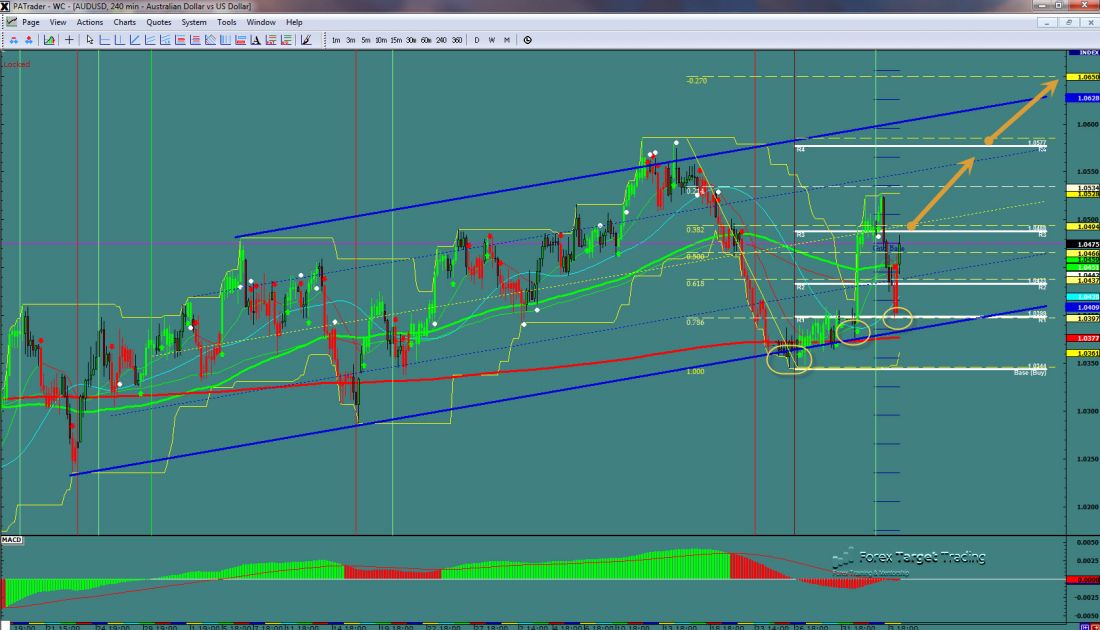Open the Charts dropdown menu
1100x630 pixels.
click(x=125, y=21)
